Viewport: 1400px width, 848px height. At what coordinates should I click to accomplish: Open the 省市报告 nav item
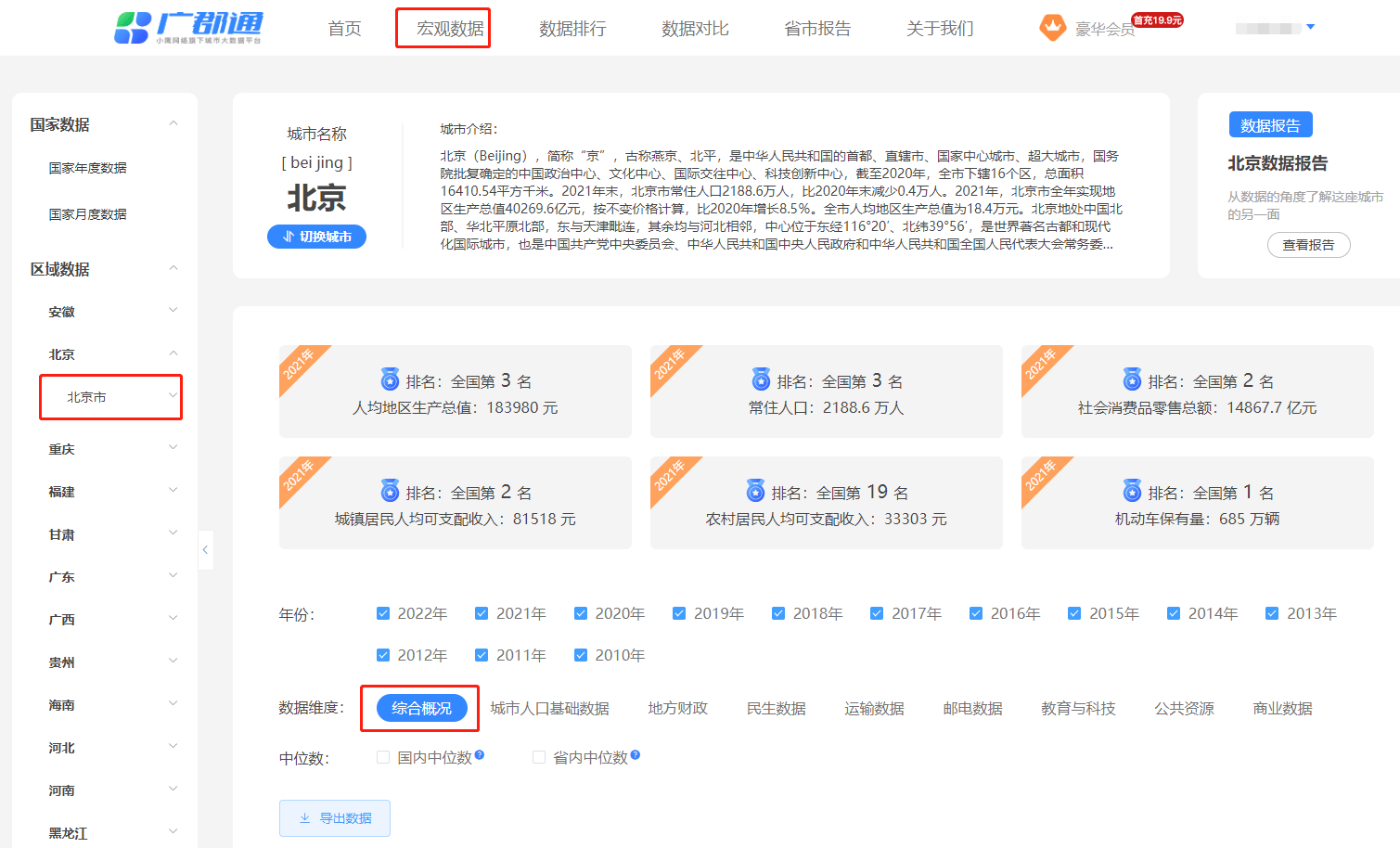tap(817, 29)
